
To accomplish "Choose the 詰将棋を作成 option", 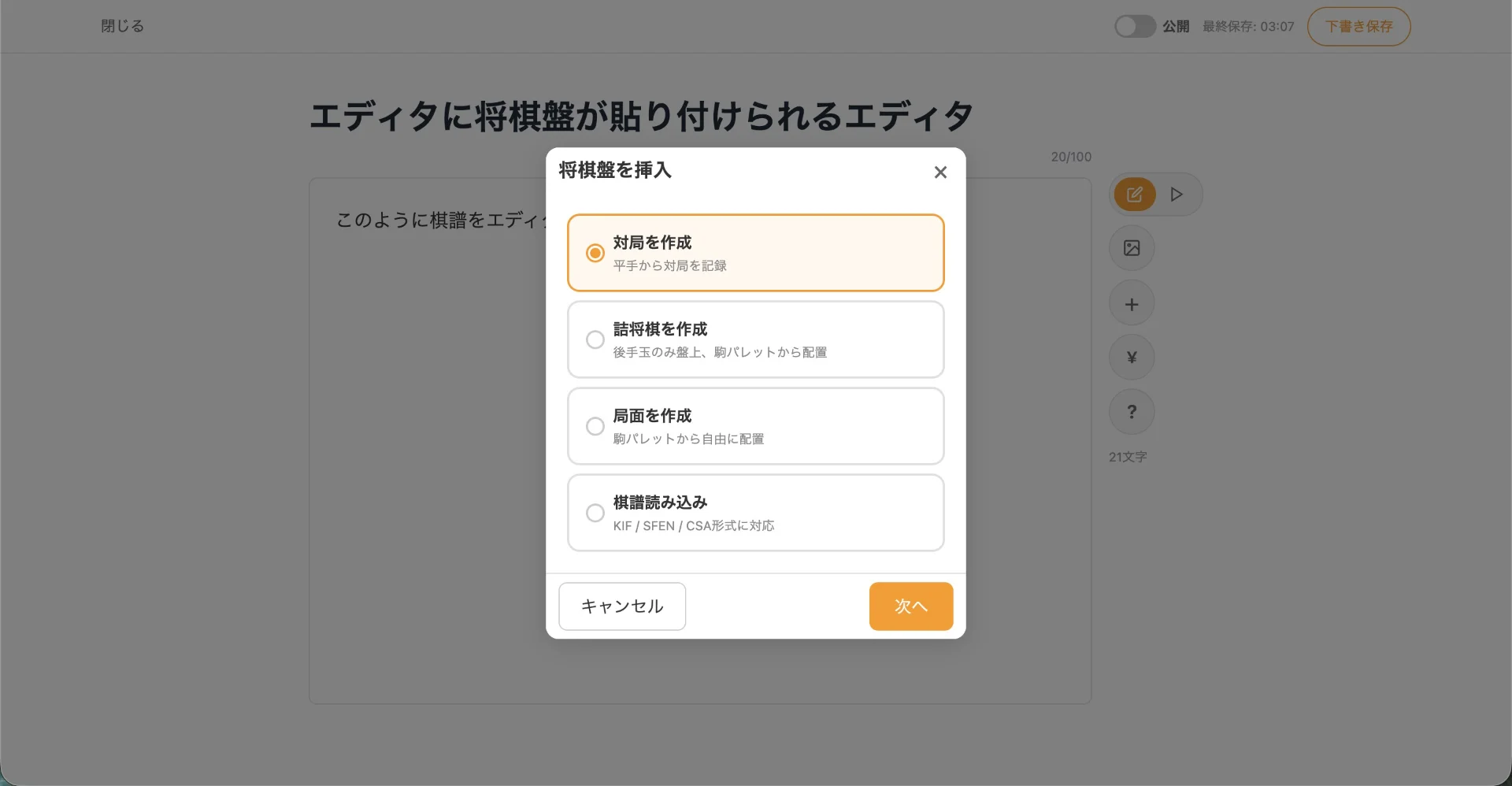I will [595, 339].
